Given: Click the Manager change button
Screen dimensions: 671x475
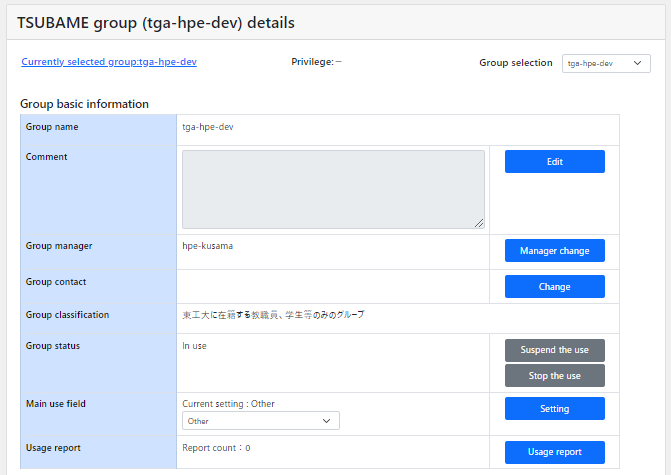Looking at the screenshot, I should (x=555, y=250).
